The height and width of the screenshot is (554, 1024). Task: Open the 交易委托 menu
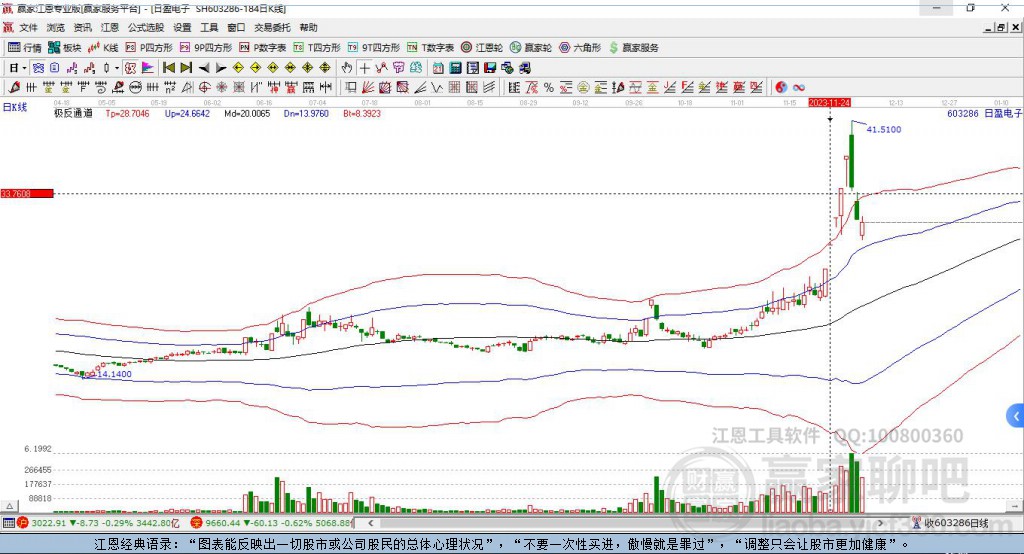[272, 27]
